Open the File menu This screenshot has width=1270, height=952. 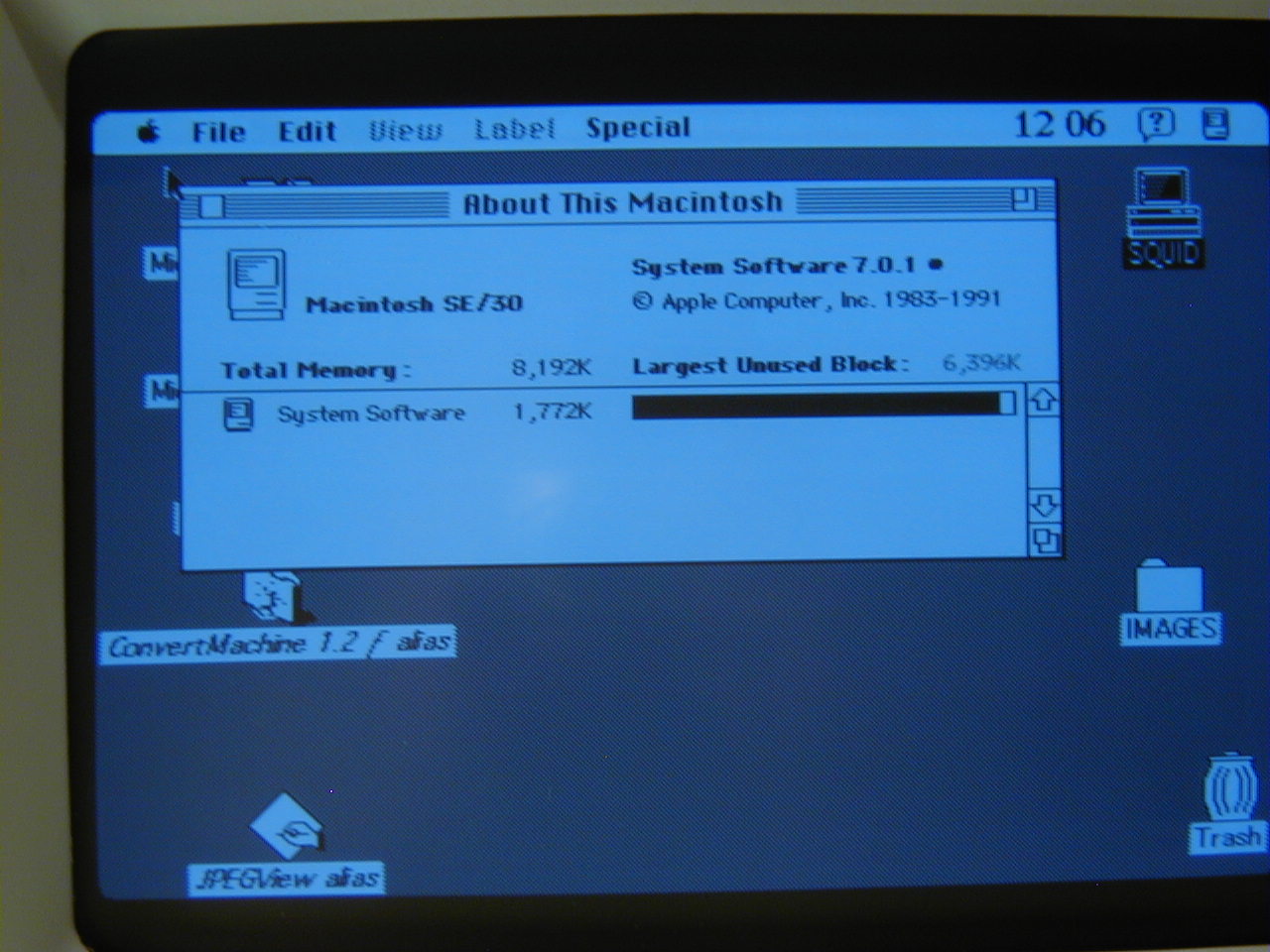coord(218,131)
